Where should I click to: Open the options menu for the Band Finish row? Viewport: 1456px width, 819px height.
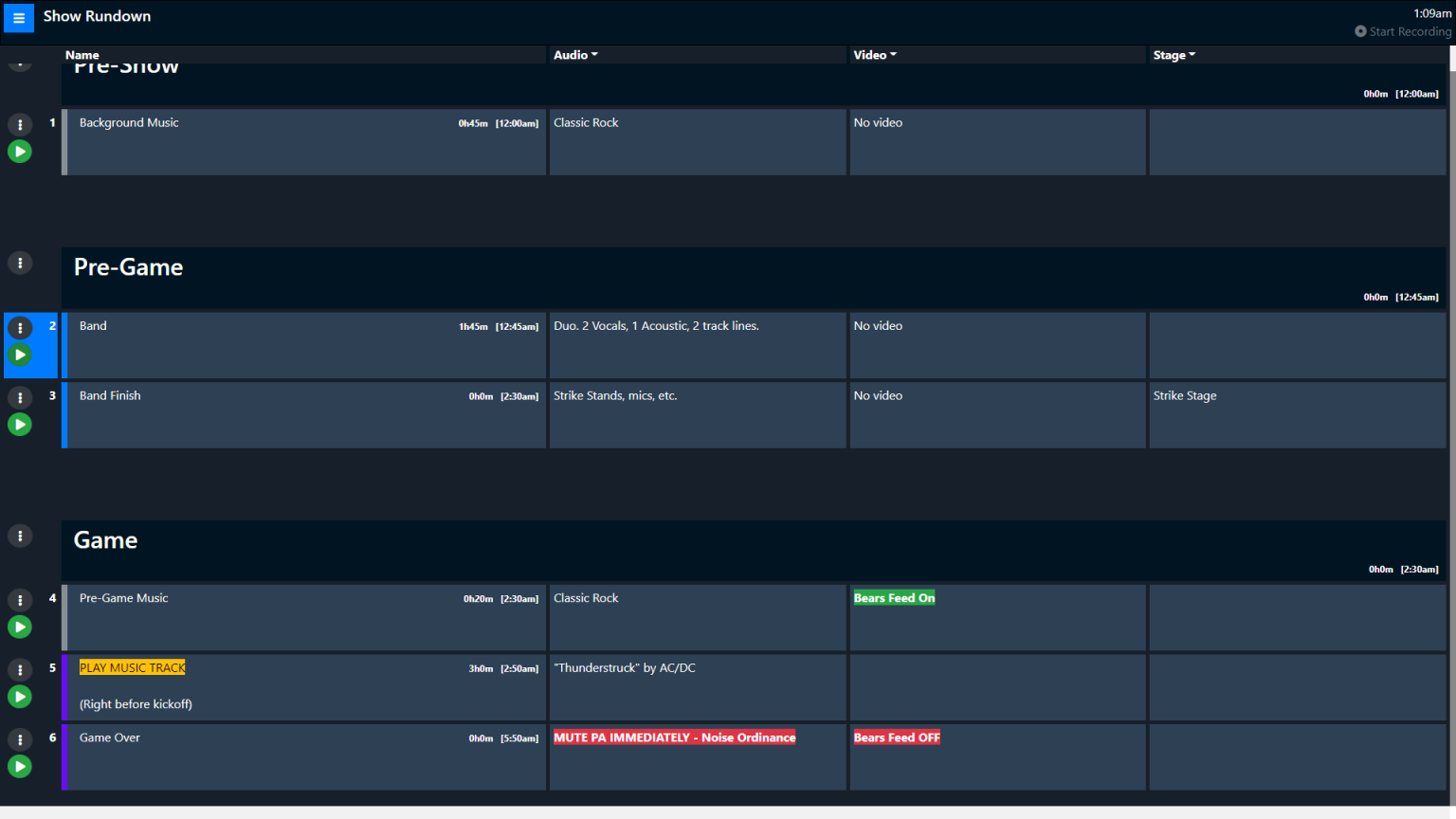pyautogui.click(x=20, y=397)
